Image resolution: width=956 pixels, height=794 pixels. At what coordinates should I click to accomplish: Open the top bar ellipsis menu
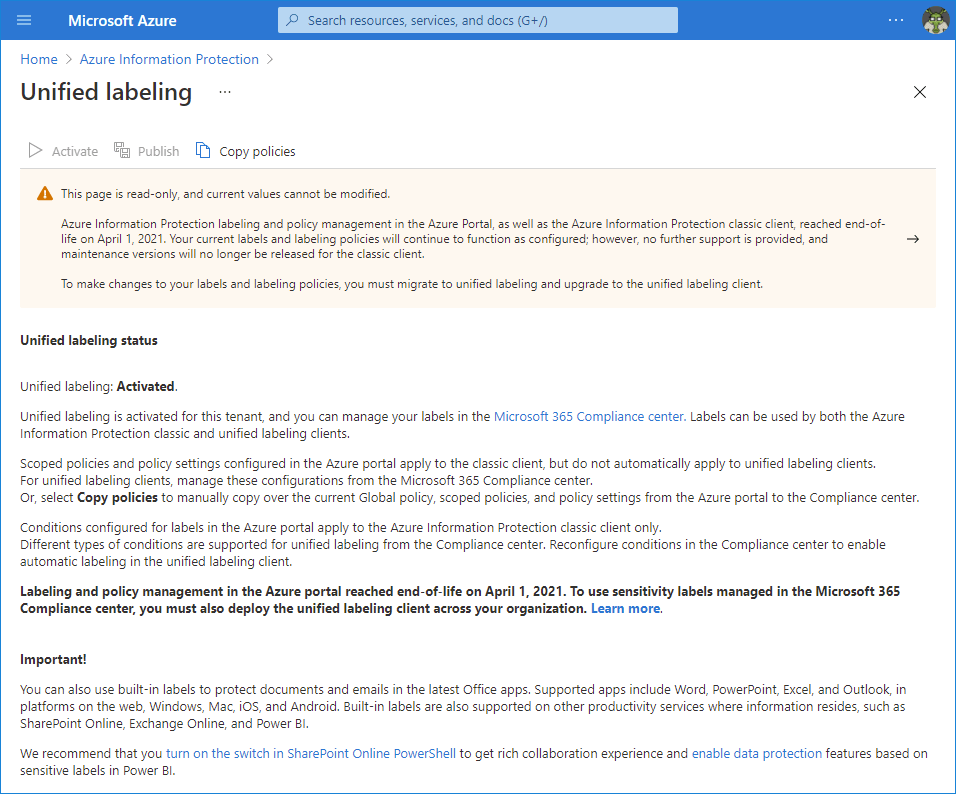(897, 18)
